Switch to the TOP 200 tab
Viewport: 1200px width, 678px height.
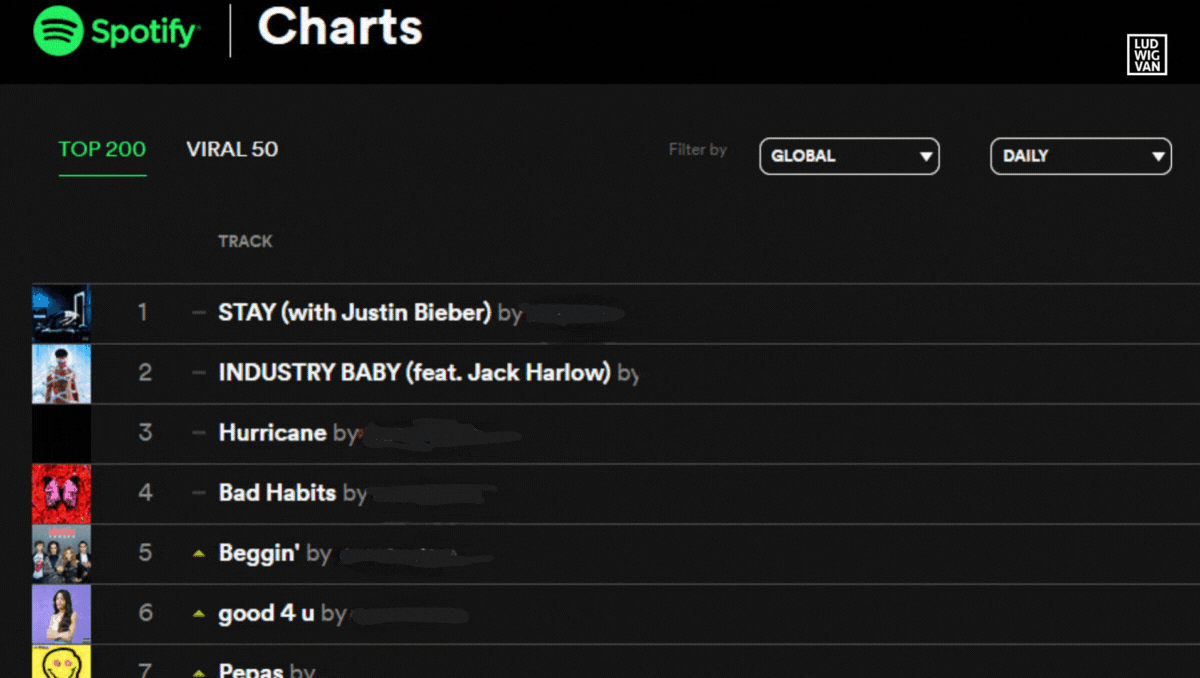coord(102,150)
